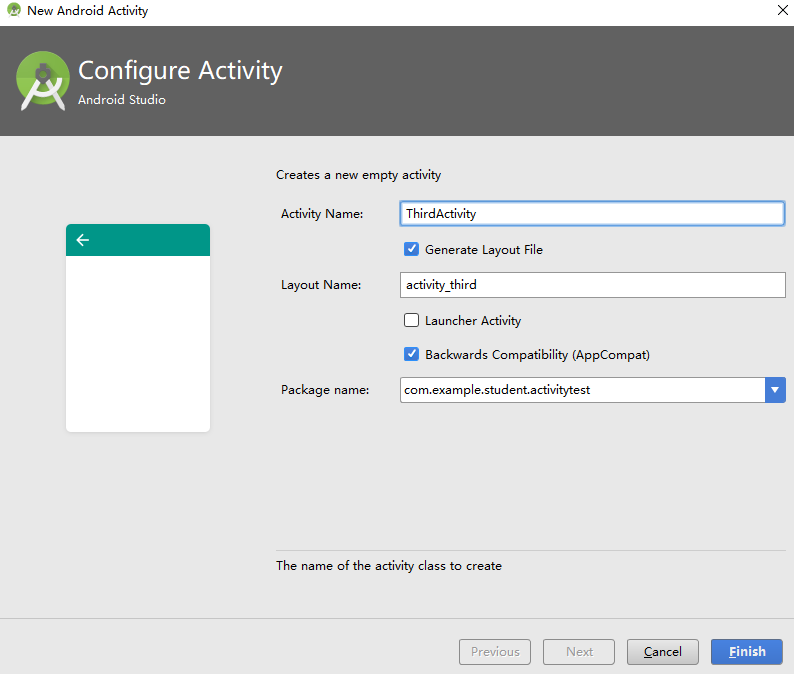This screenshot has width=794, height=674.
Task: Close the New Android Activity dialog window
Action: (781, 11)
